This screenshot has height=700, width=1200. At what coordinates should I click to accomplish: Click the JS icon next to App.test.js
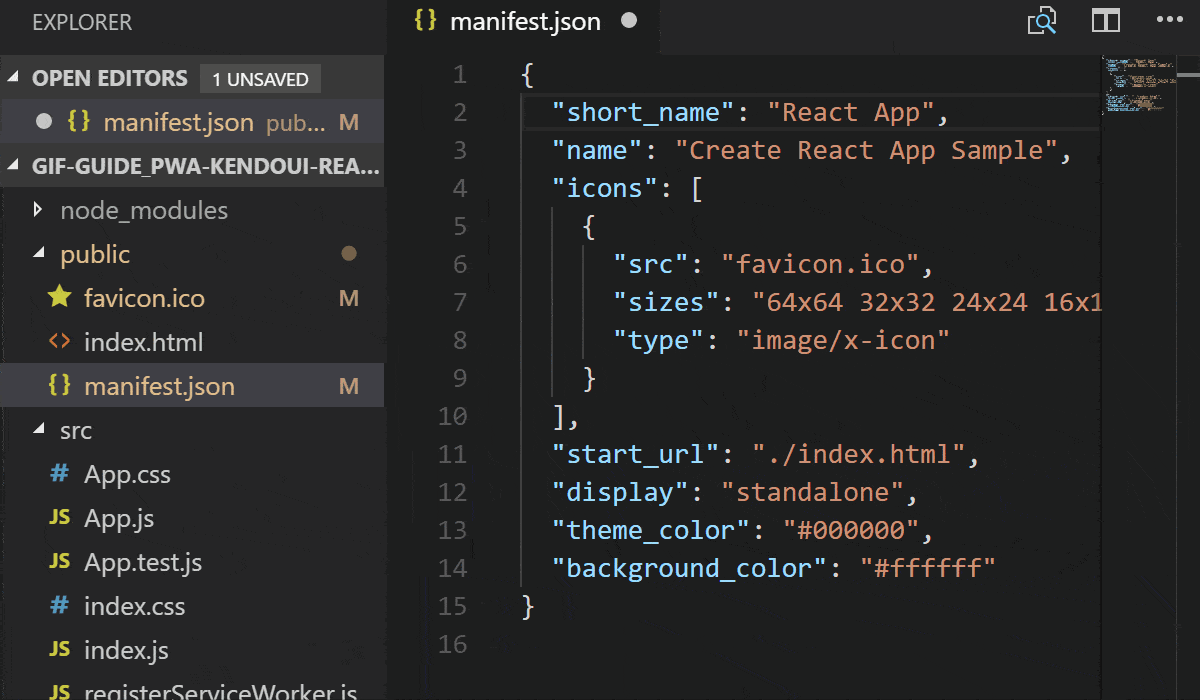click(x=59, y=562)
